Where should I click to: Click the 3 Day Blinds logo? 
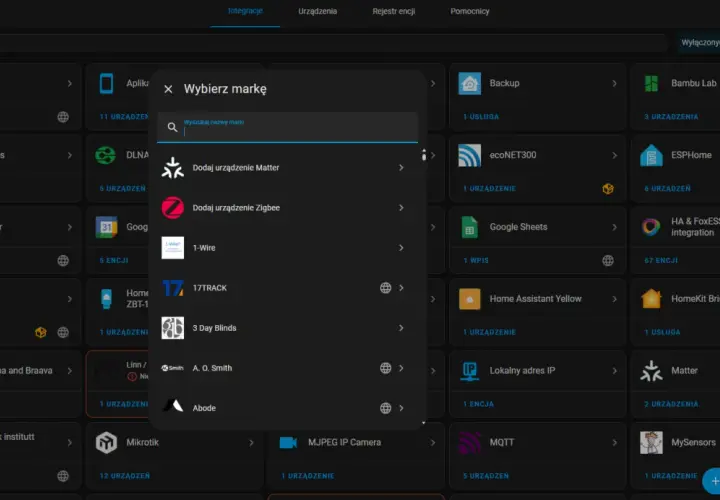(x=173, y=328)
